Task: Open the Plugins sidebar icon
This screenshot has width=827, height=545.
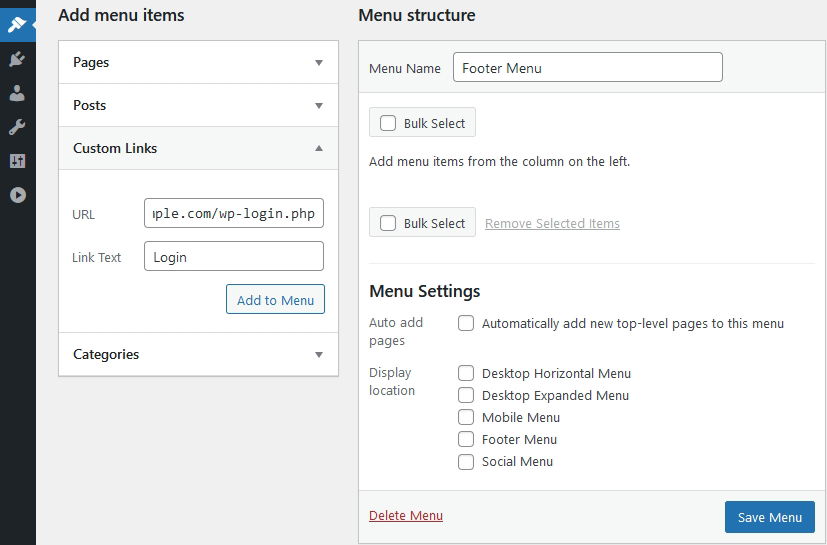Action: (17, 59)
